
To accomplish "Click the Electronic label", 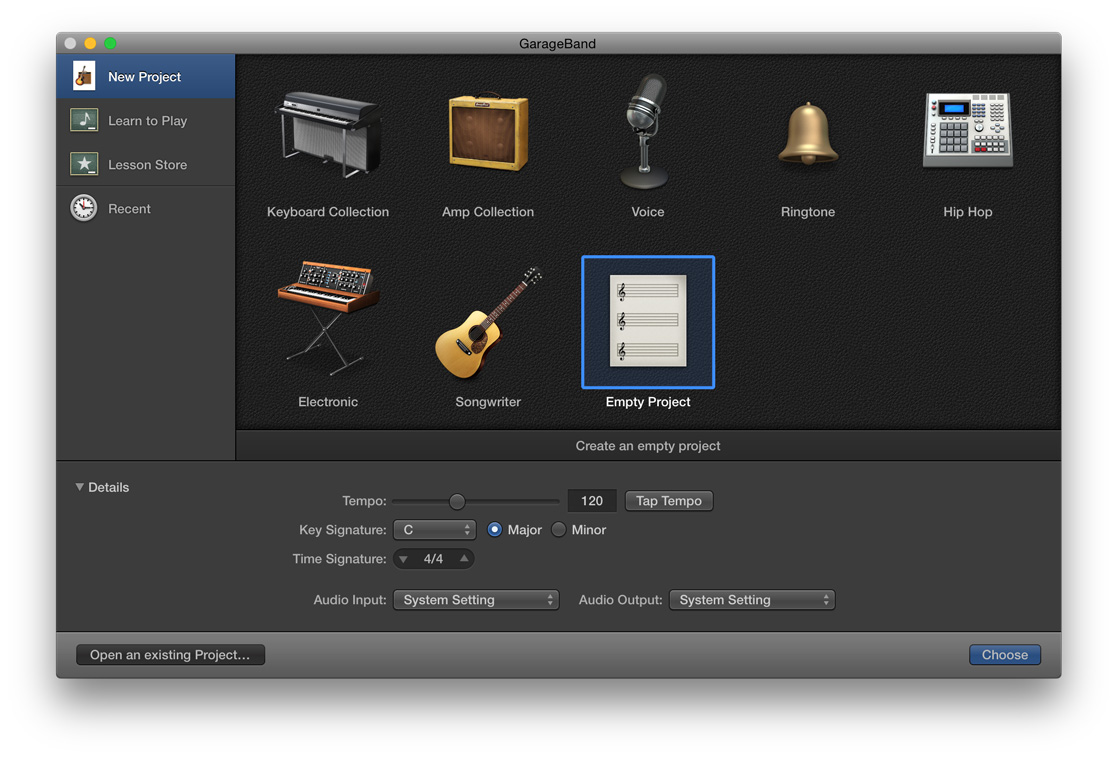I will tap(328, 402).
